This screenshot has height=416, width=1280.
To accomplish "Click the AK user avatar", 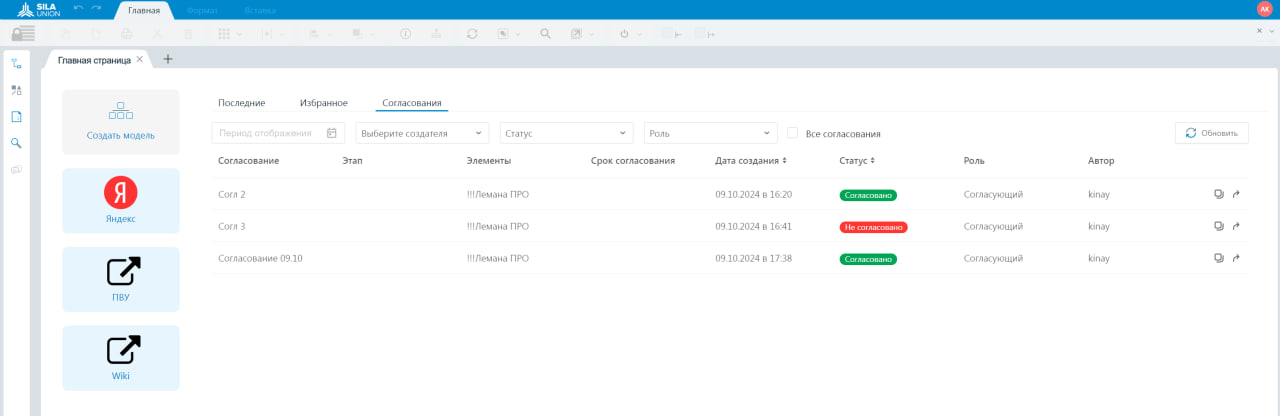I will tap(1264, 9).
